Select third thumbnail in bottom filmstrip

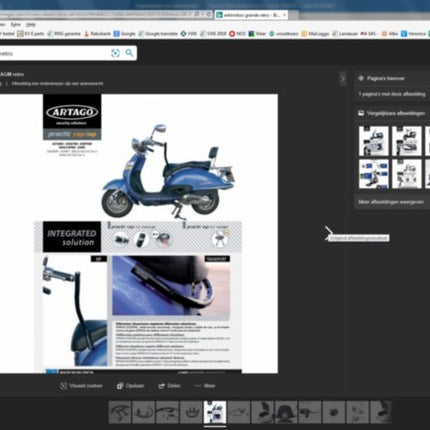(x=167, y=412)
